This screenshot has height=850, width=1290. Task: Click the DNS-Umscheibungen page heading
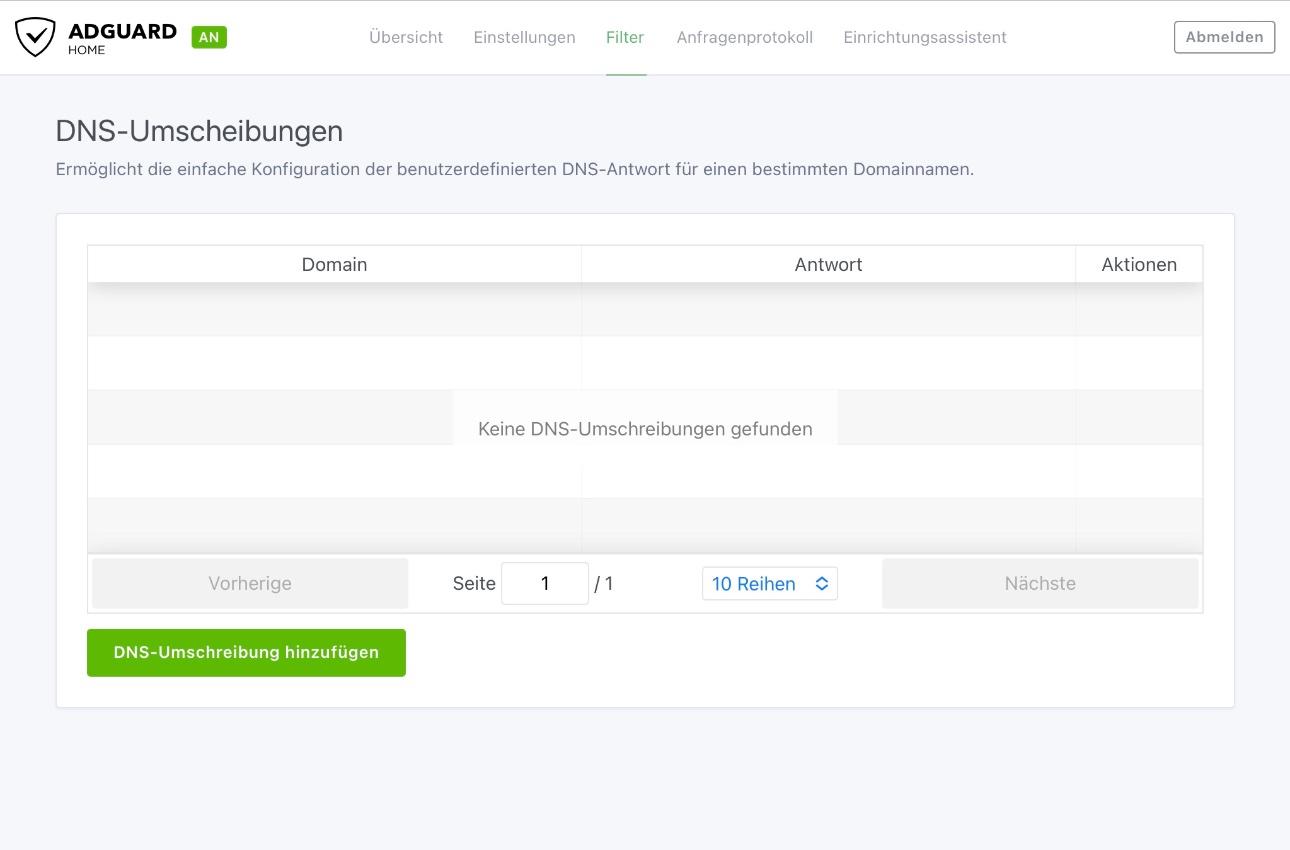(x=199, y=131)
